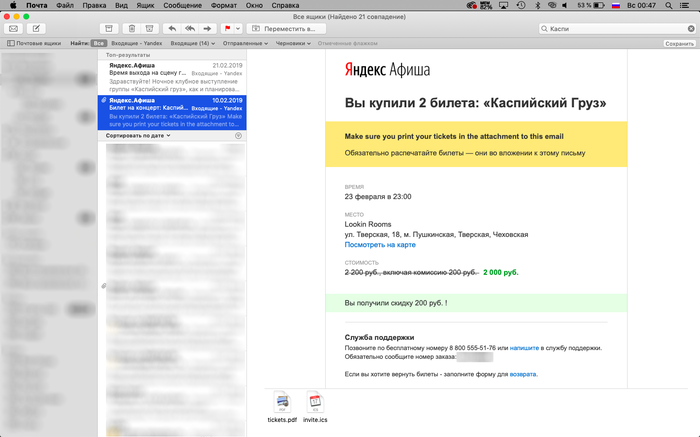Open the tickets.pdf attachment
The image size is (700, 437).
[x=282, y=407]
